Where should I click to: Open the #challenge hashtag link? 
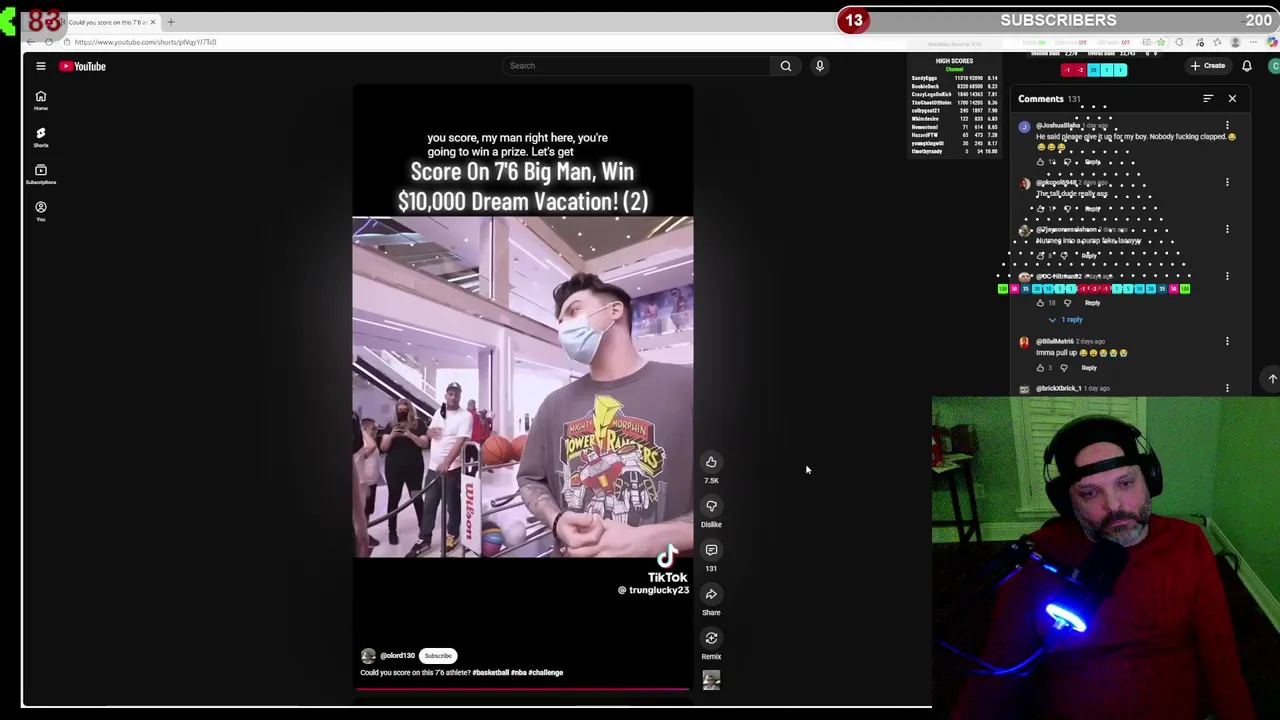(546, 673)
